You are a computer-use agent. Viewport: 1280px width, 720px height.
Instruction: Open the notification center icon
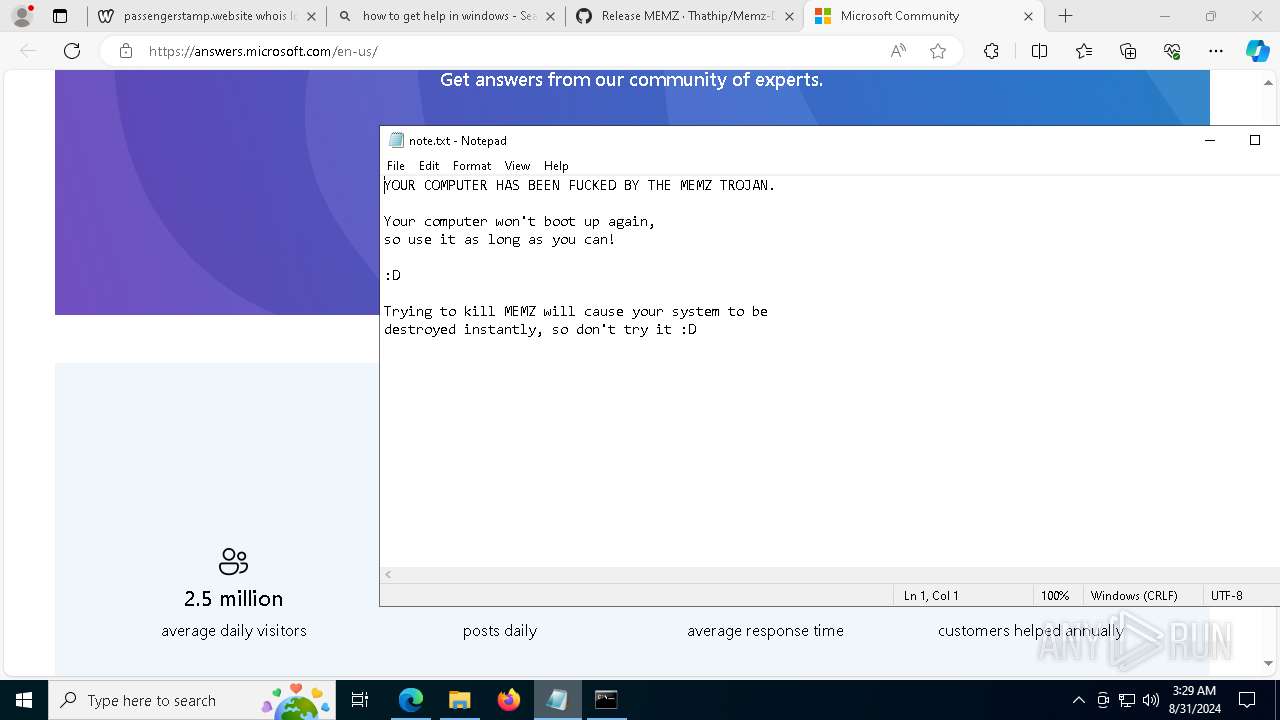[x=1248, y=700]
